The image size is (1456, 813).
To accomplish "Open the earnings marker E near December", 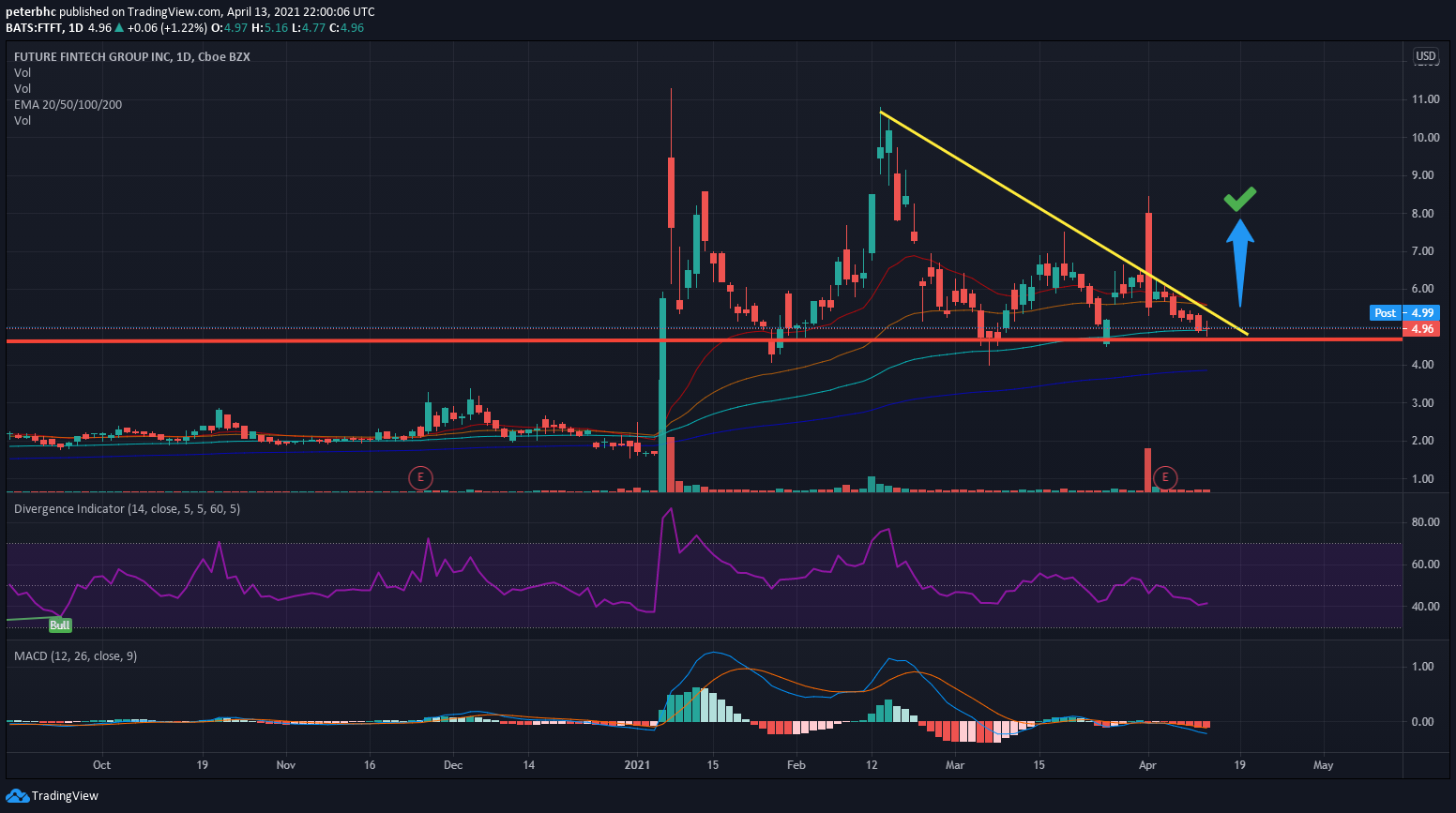I will [420, 477].
